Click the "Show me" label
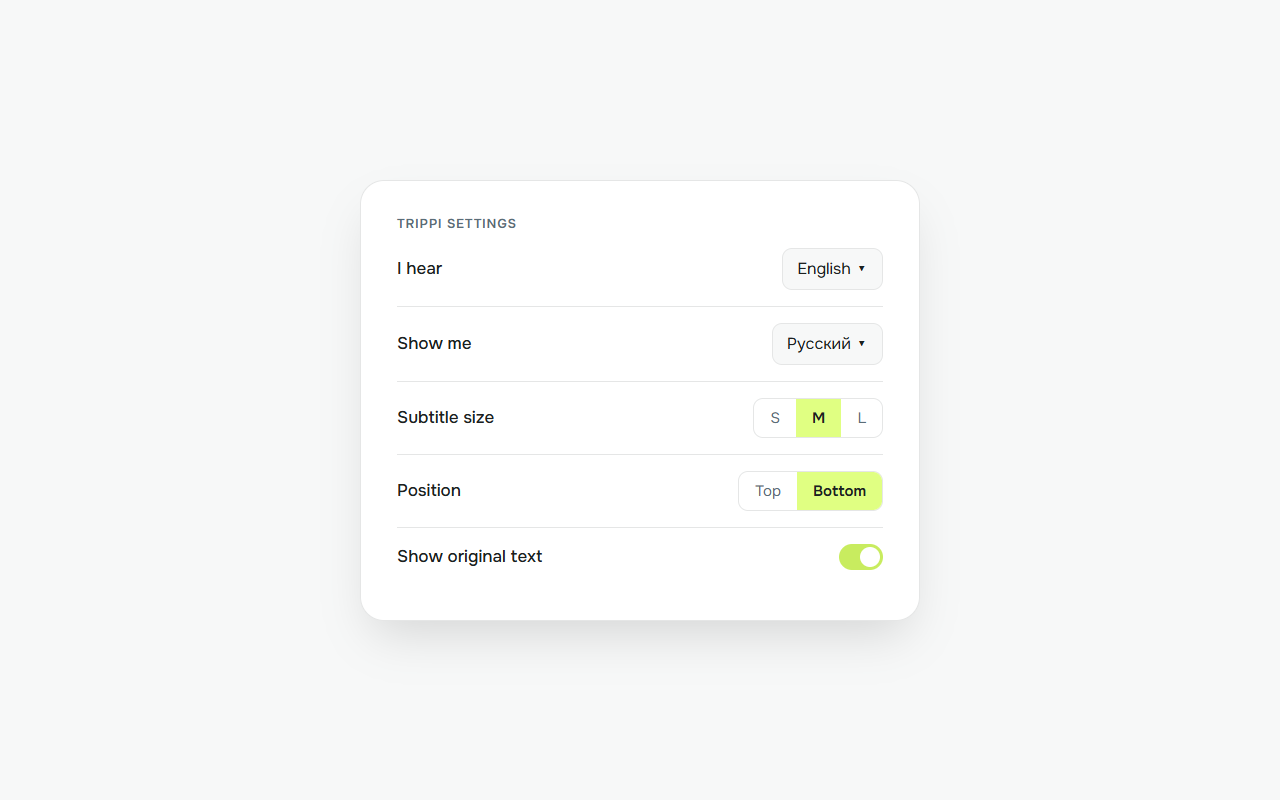The height and width of the screenshot is (800, 1280). [x=434, y=343]
